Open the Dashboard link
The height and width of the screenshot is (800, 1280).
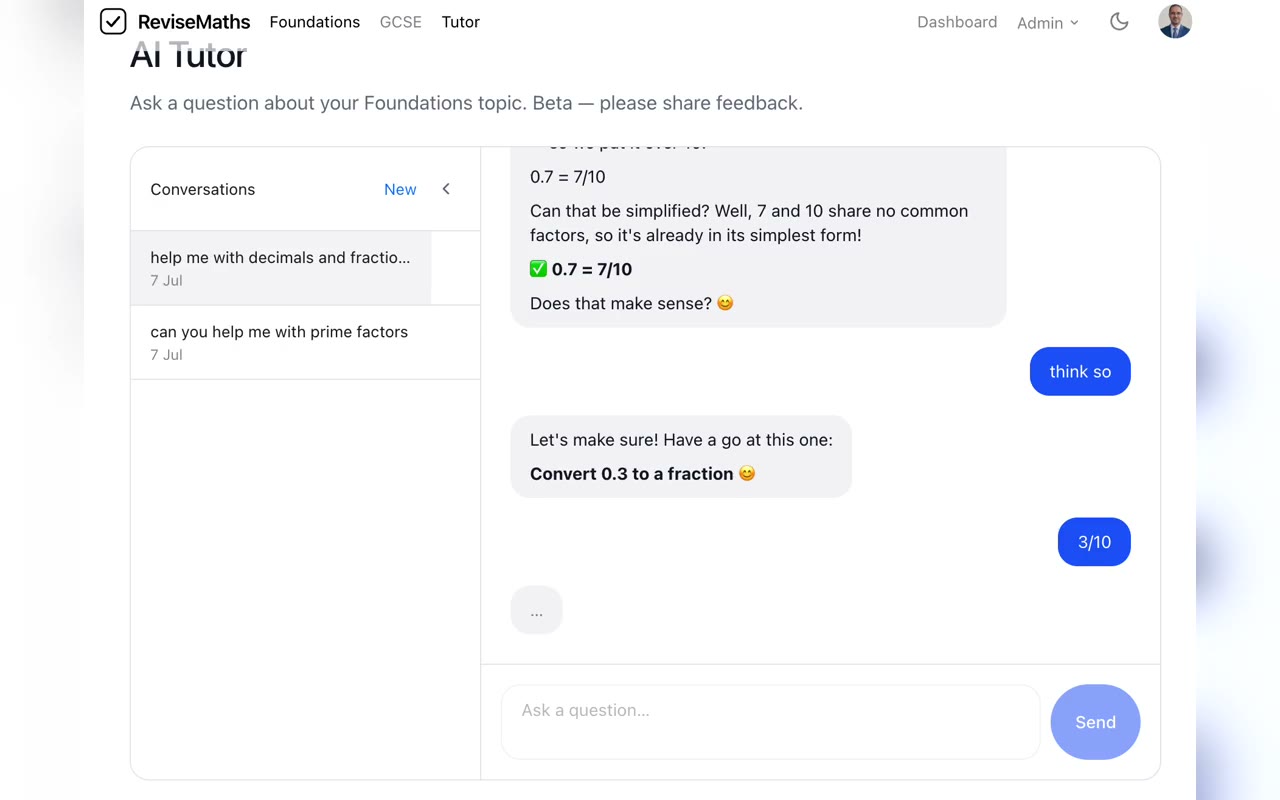point(957,22)
